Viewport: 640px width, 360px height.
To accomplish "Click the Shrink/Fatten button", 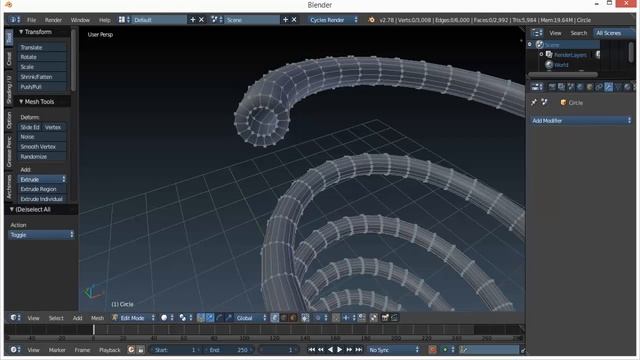I will click(42, 77).
